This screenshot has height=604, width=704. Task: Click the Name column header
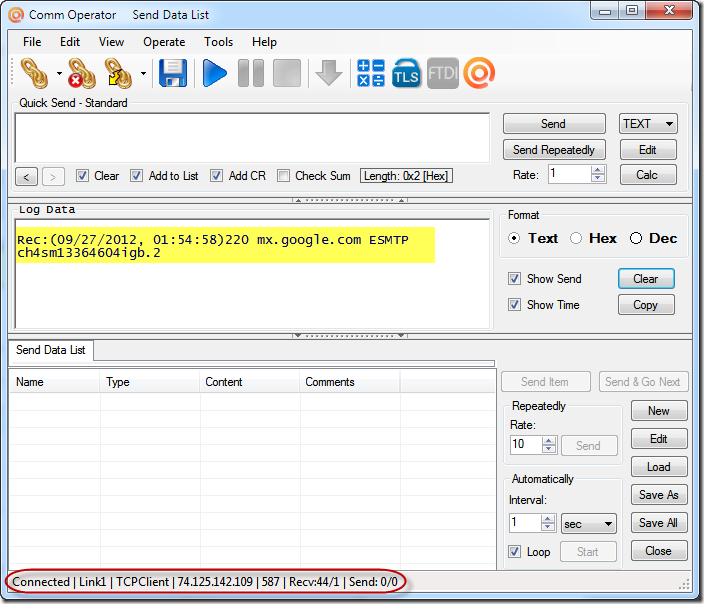[x=55, y=382]
